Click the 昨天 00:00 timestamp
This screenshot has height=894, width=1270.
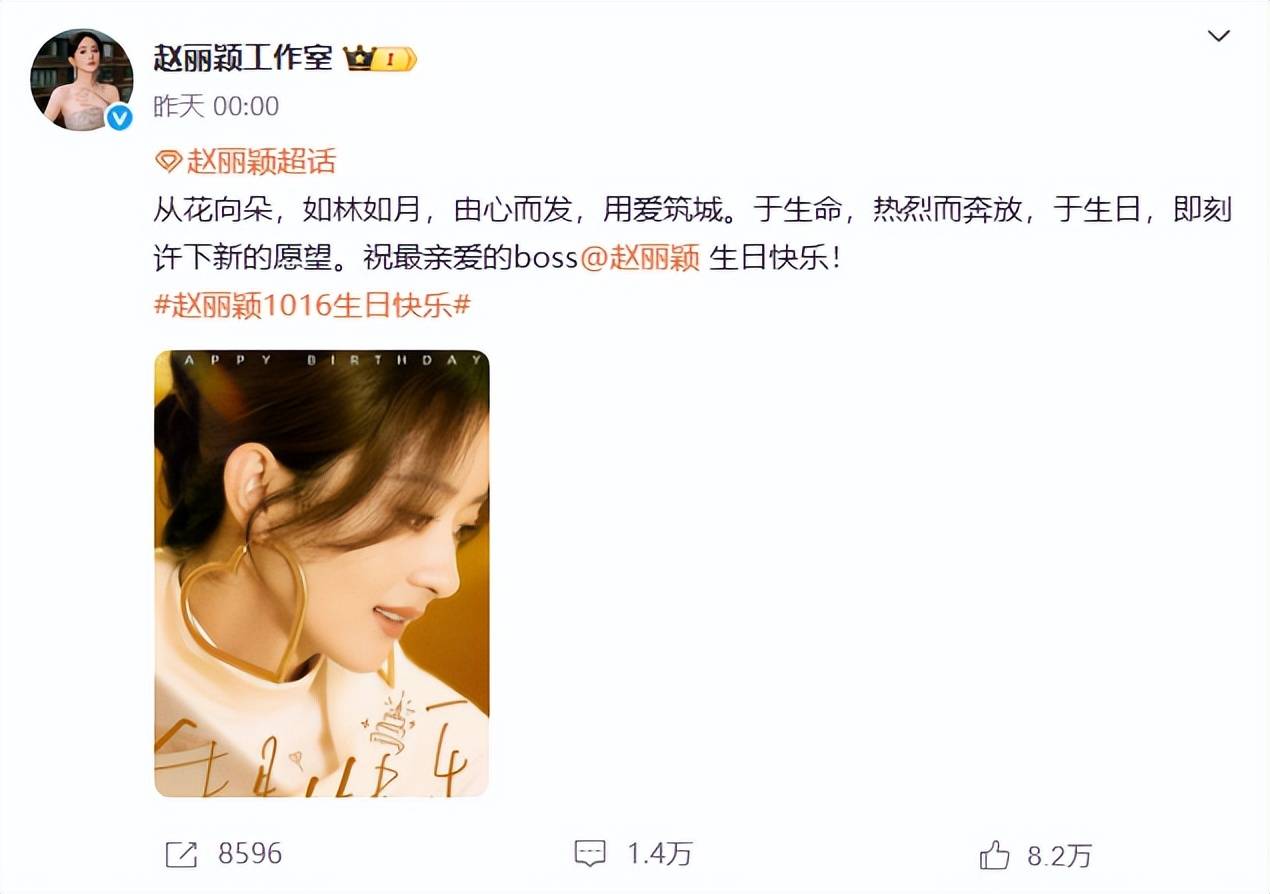click(x=216, y=106)
